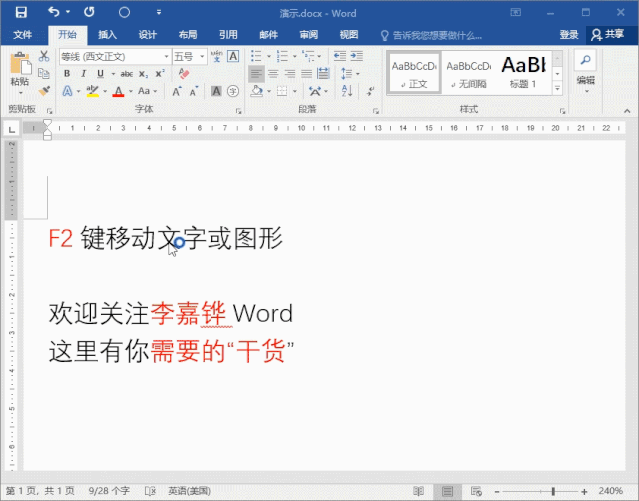Click the 登录 sign-in link
The height and width of the screenshot is (501, 639).
coord(569,35)
